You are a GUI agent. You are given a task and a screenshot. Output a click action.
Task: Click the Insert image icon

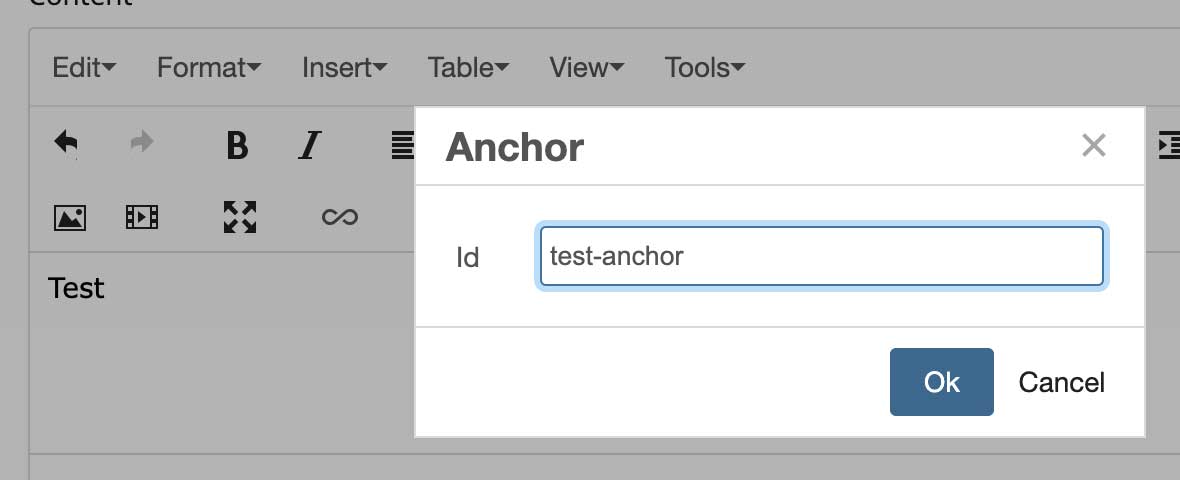[x=69, y=217]
